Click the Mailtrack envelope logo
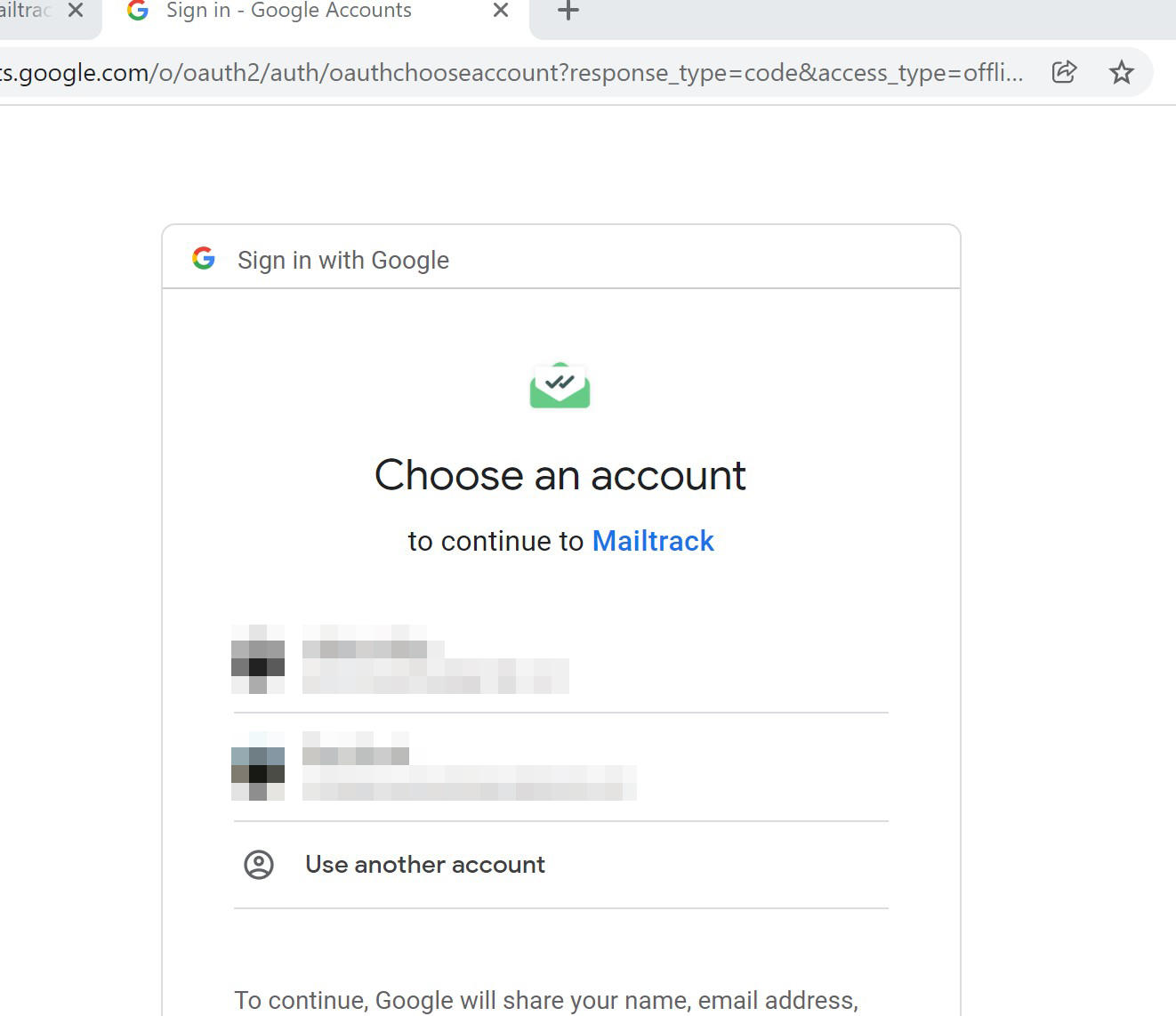The image size is (1176, 1016). tap(560, 385)
